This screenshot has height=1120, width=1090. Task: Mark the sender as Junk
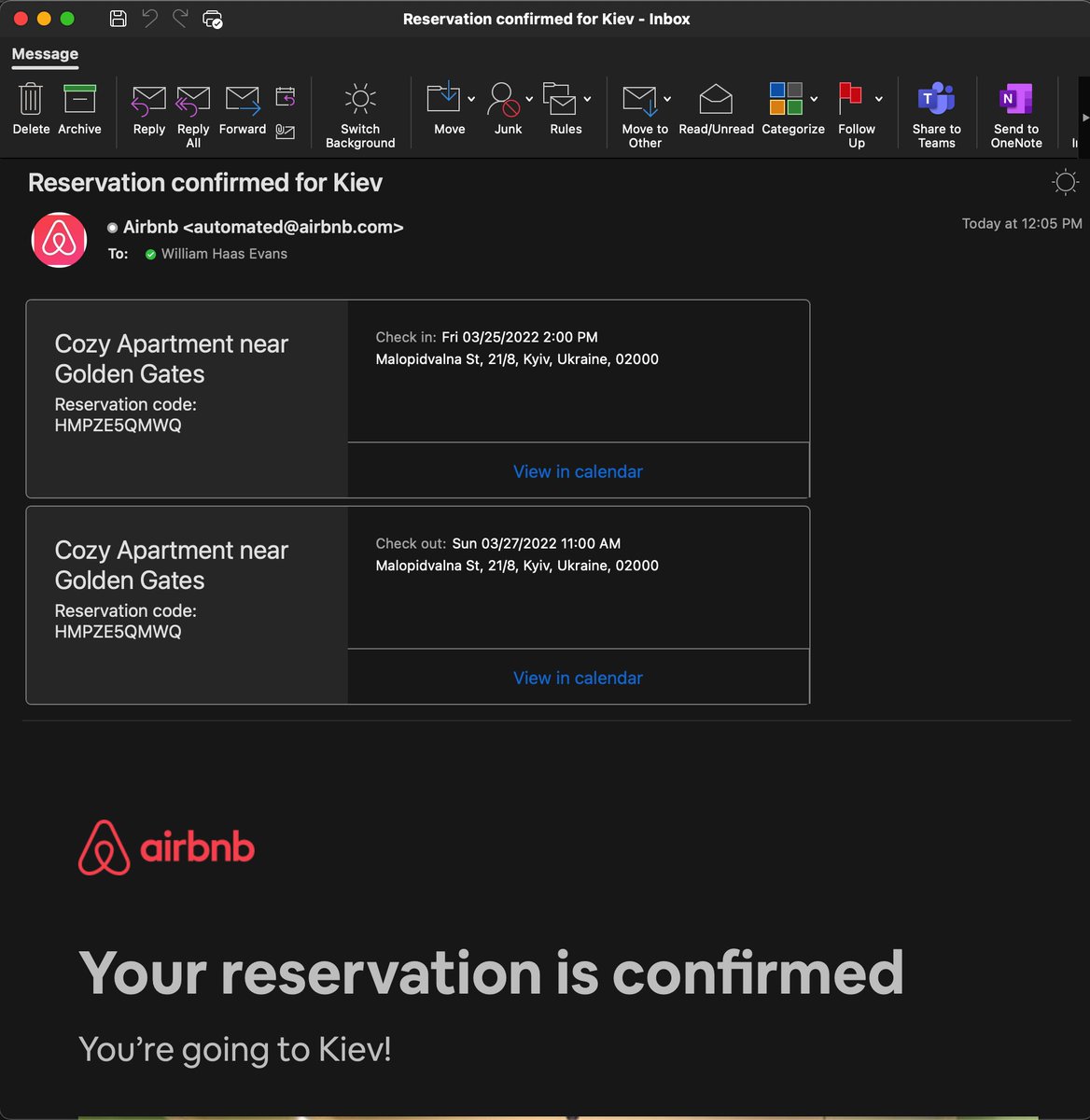coord(504,98)
